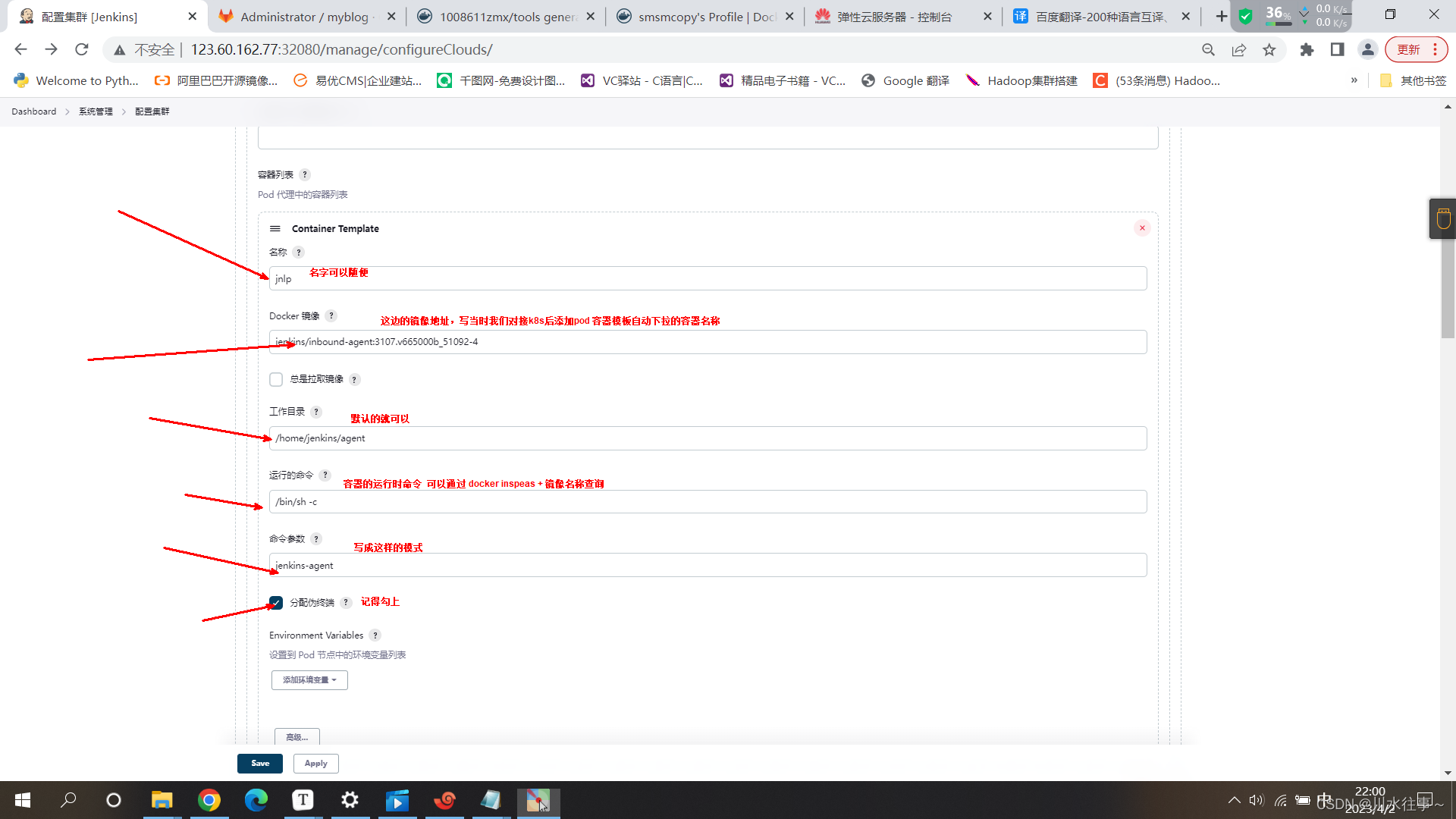Click the Save button
The width and height of the screenshot is (1456, 819).
pos(260,764)
